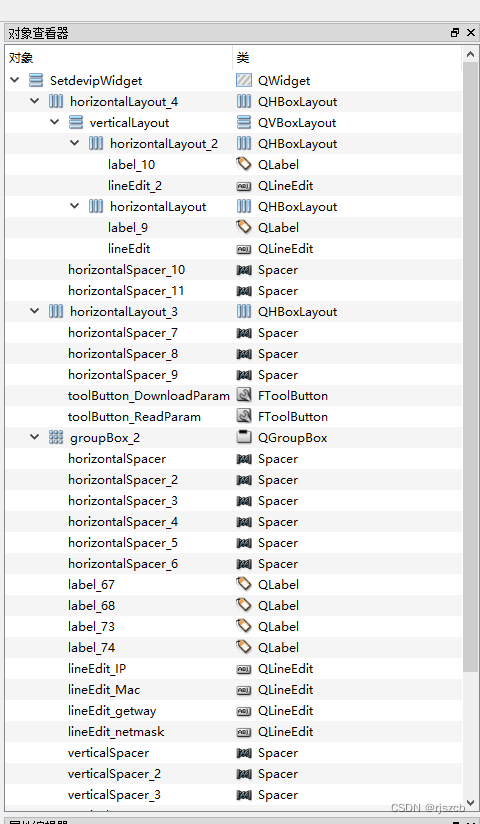Click the scrollbar down arrow
The height and width of the screenshot is (824, 480).
pyautogui.click(x=471, y=803)
